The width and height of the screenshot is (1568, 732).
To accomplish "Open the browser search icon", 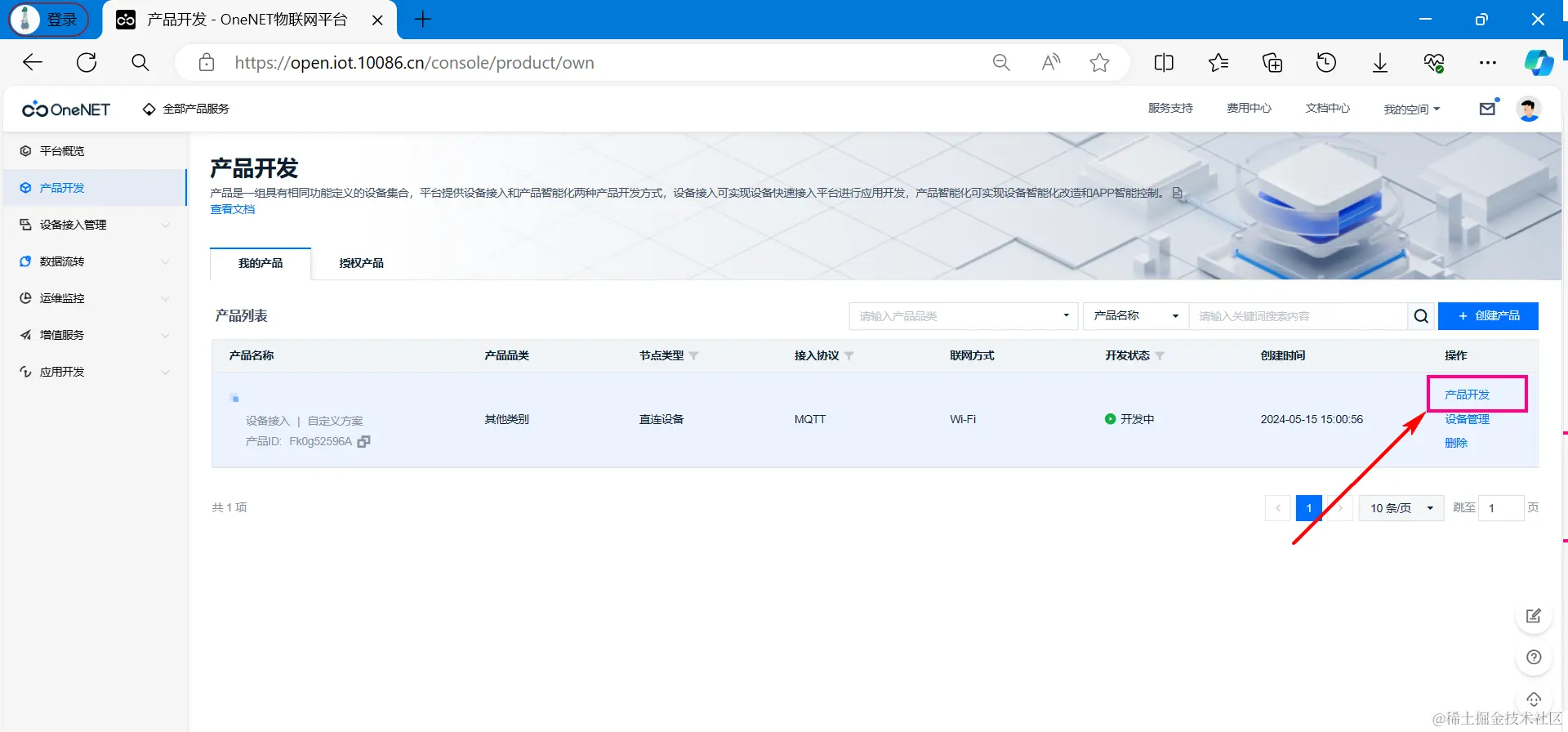I will pos(140,62).
